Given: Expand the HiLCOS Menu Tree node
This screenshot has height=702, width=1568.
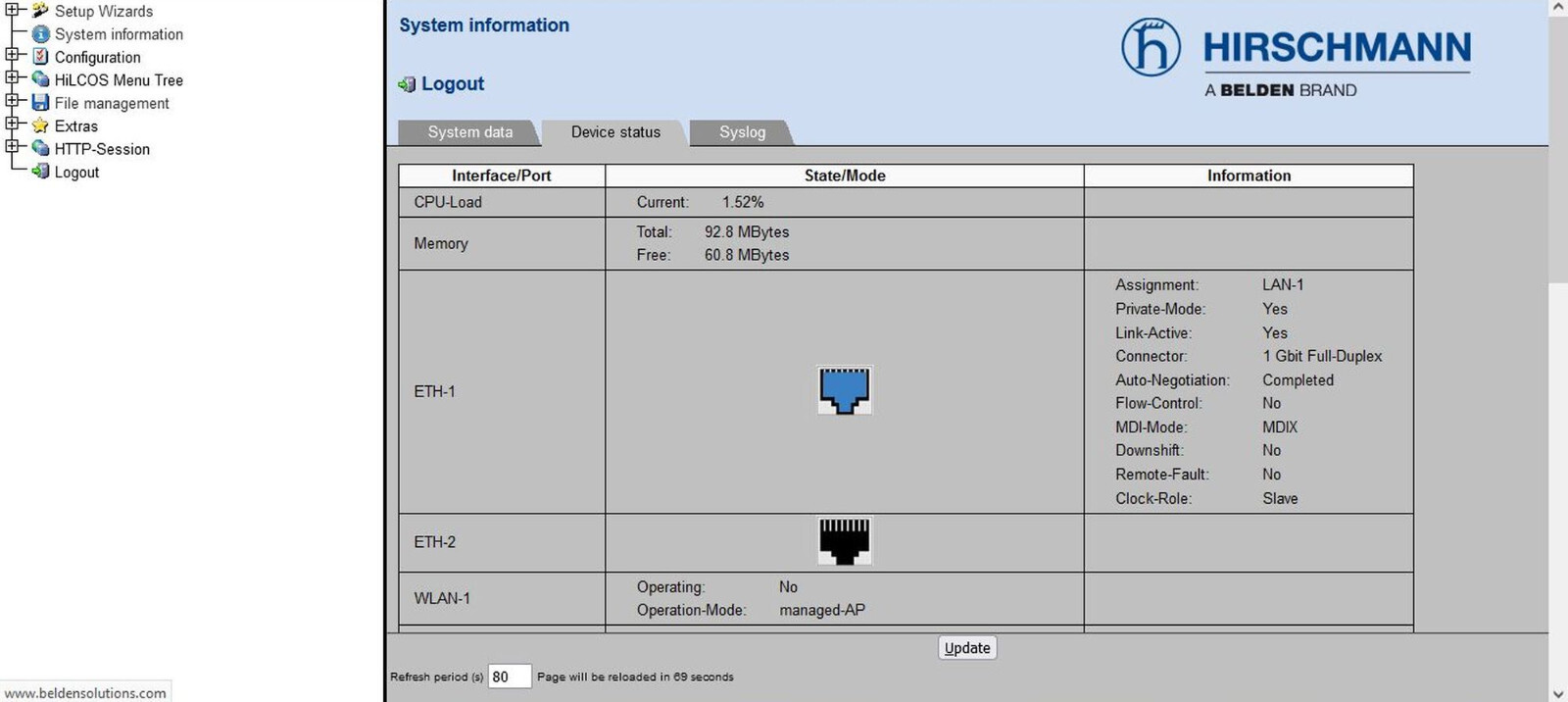Looking at the screenshot, I should [12, 77].
